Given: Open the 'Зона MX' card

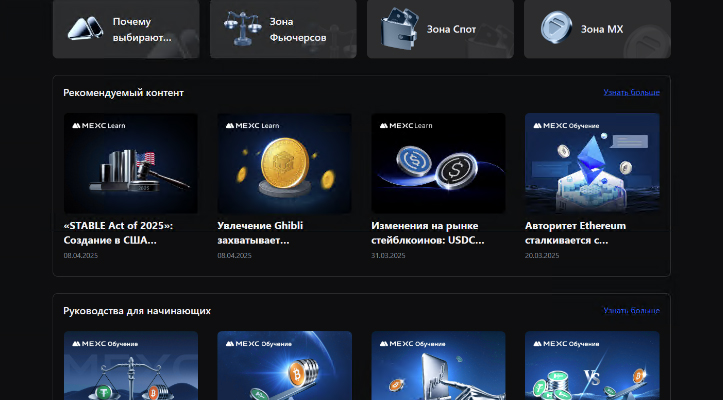Looking at the screenshot, I should [x=597, y=29].
